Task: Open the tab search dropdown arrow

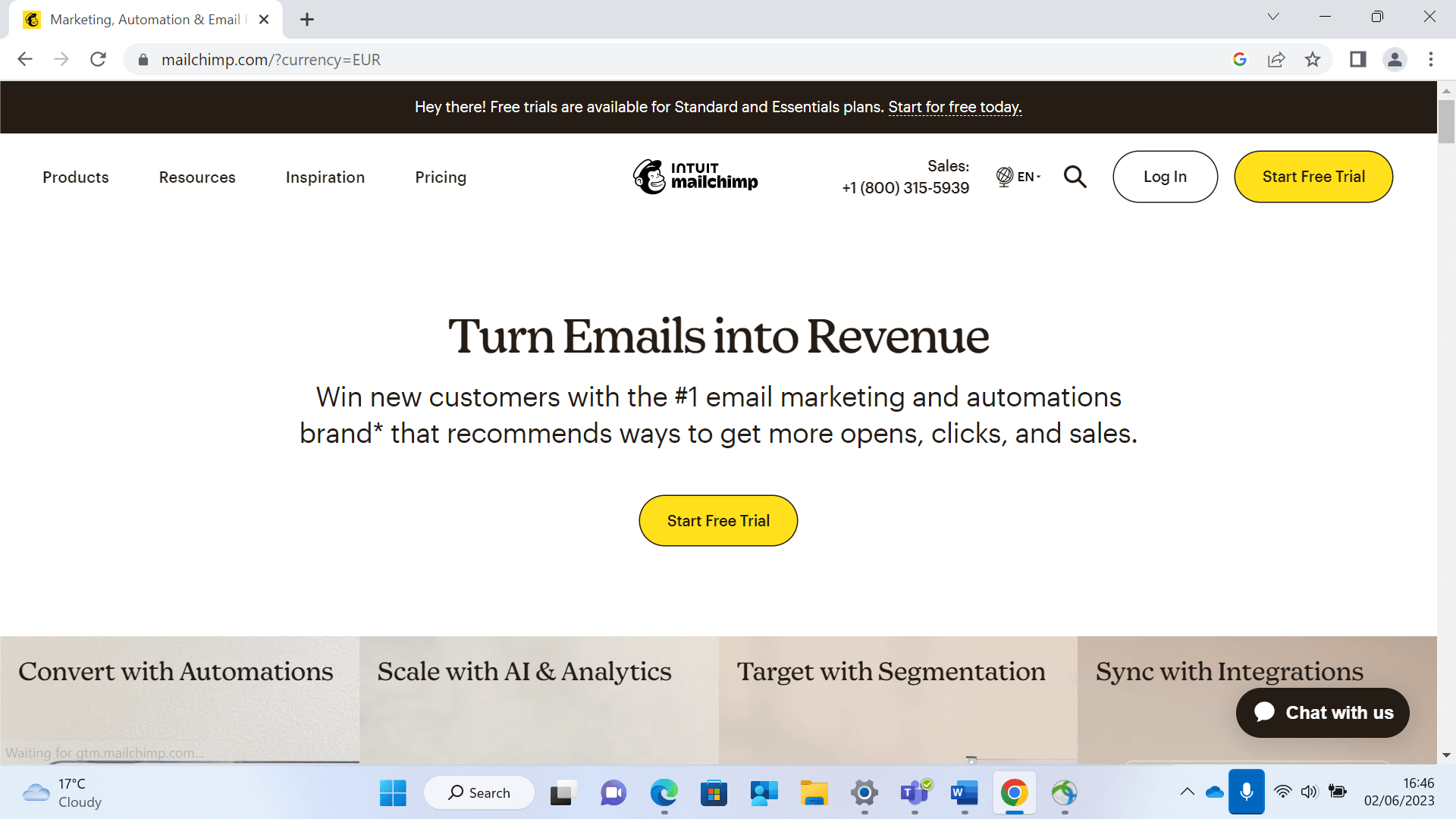Action: point(1273,17)
